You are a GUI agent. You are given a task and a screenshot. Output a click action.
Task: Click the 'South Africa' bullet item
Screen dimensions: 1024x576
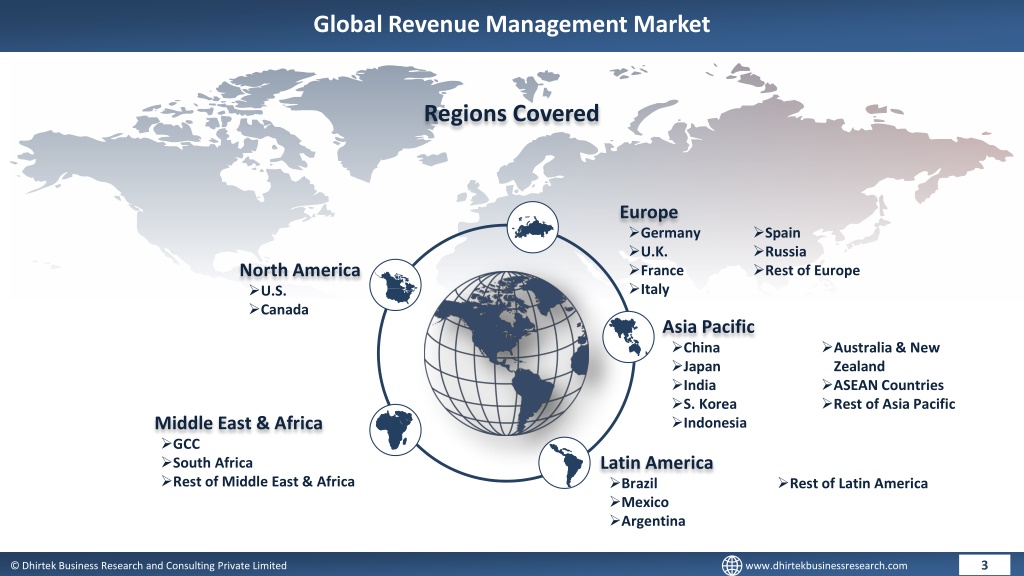coord(207,463)
